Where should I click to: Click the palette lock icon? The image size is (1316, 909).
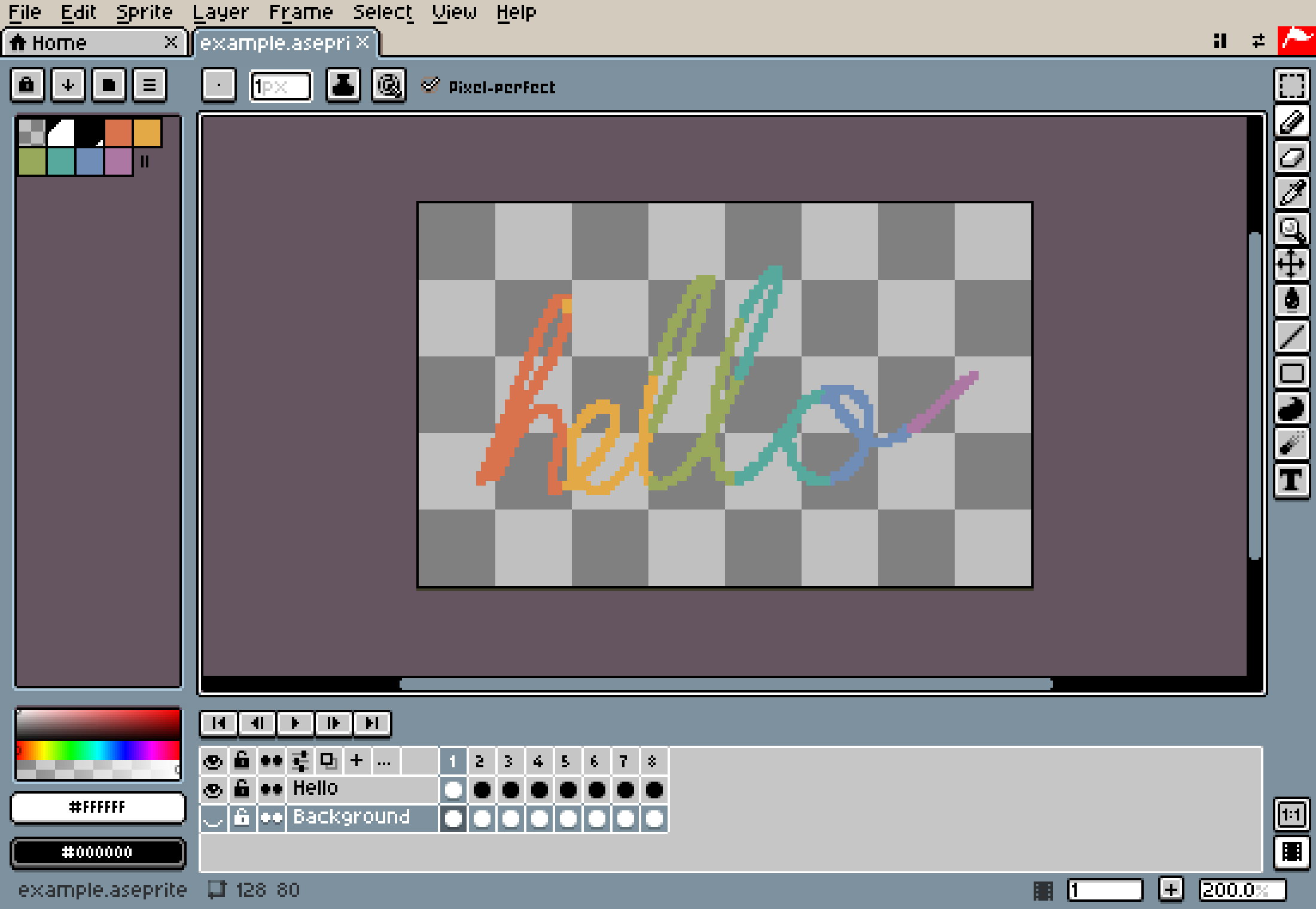(27, 85)
